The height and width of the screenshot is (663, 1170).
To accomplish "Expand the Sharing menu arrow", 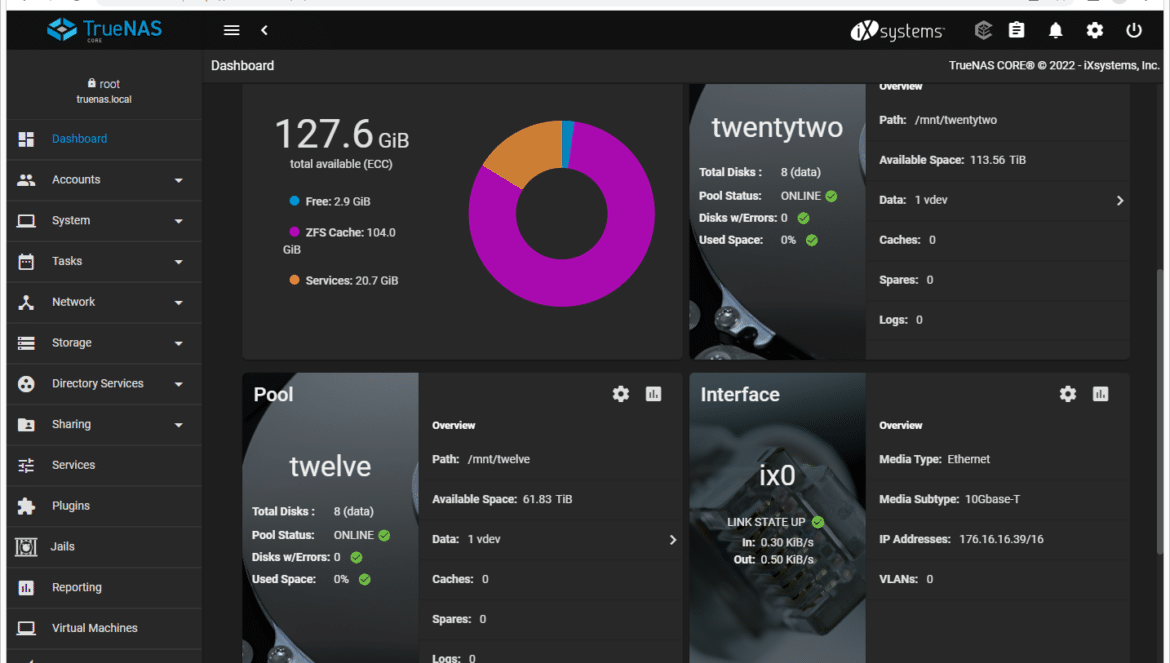I will tap(178, 425).
